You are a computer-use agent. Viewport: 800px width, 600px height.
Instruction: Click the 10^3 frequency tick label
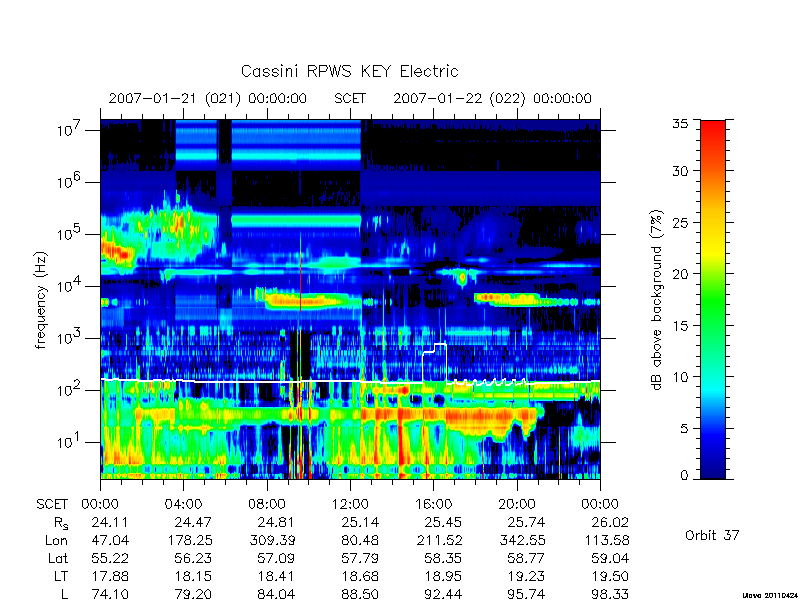(70, 338)
